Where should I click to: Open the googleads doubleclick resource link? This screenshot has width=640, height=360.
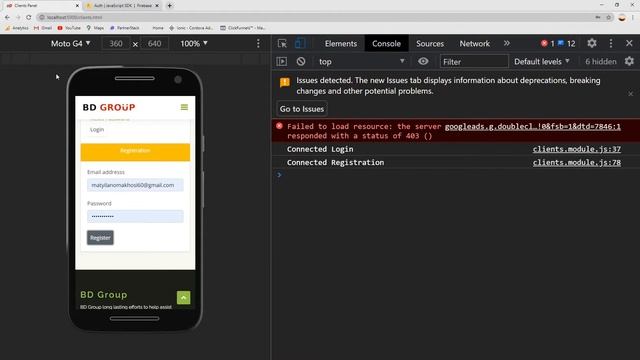tap(532, 127)
